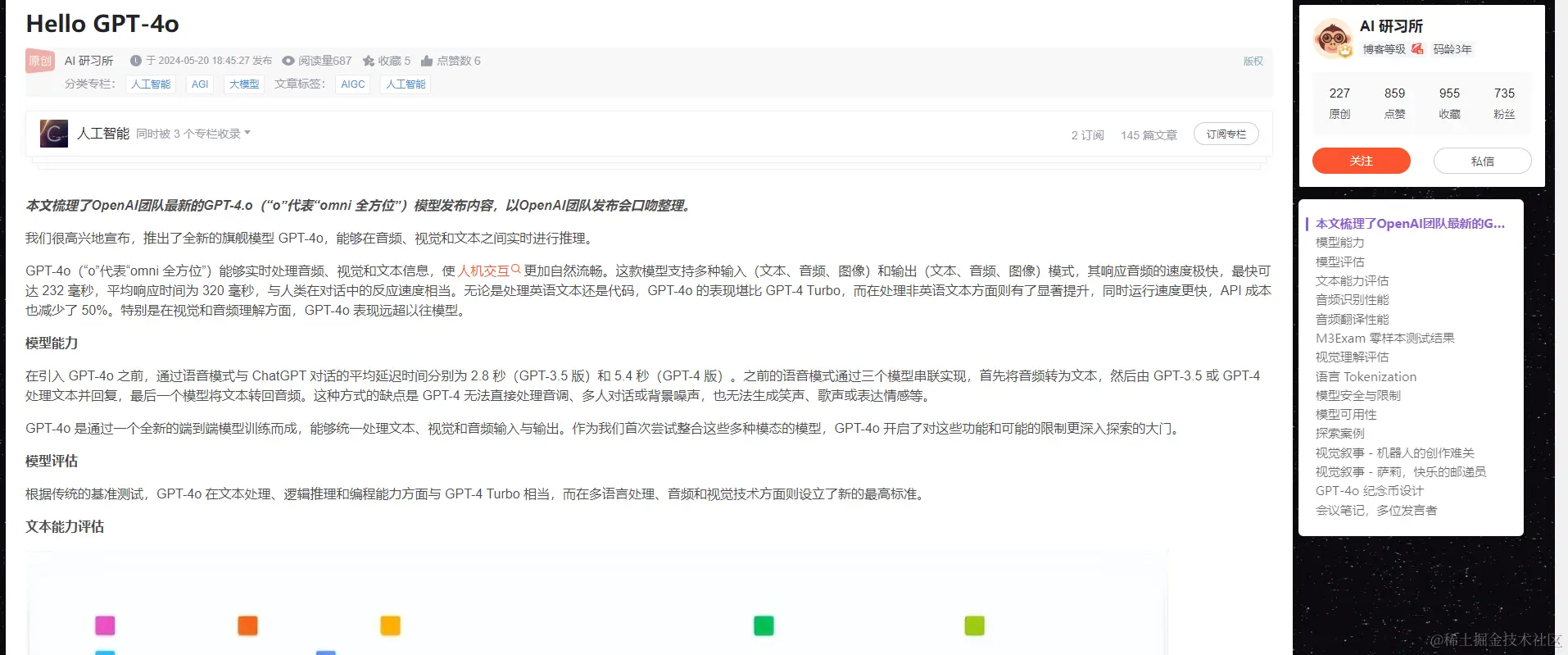Jump to 音频翻译性能 in table of contents
Image resolution: width=1568 pixels, height=655 pixels.
[x=1353, y=319]
